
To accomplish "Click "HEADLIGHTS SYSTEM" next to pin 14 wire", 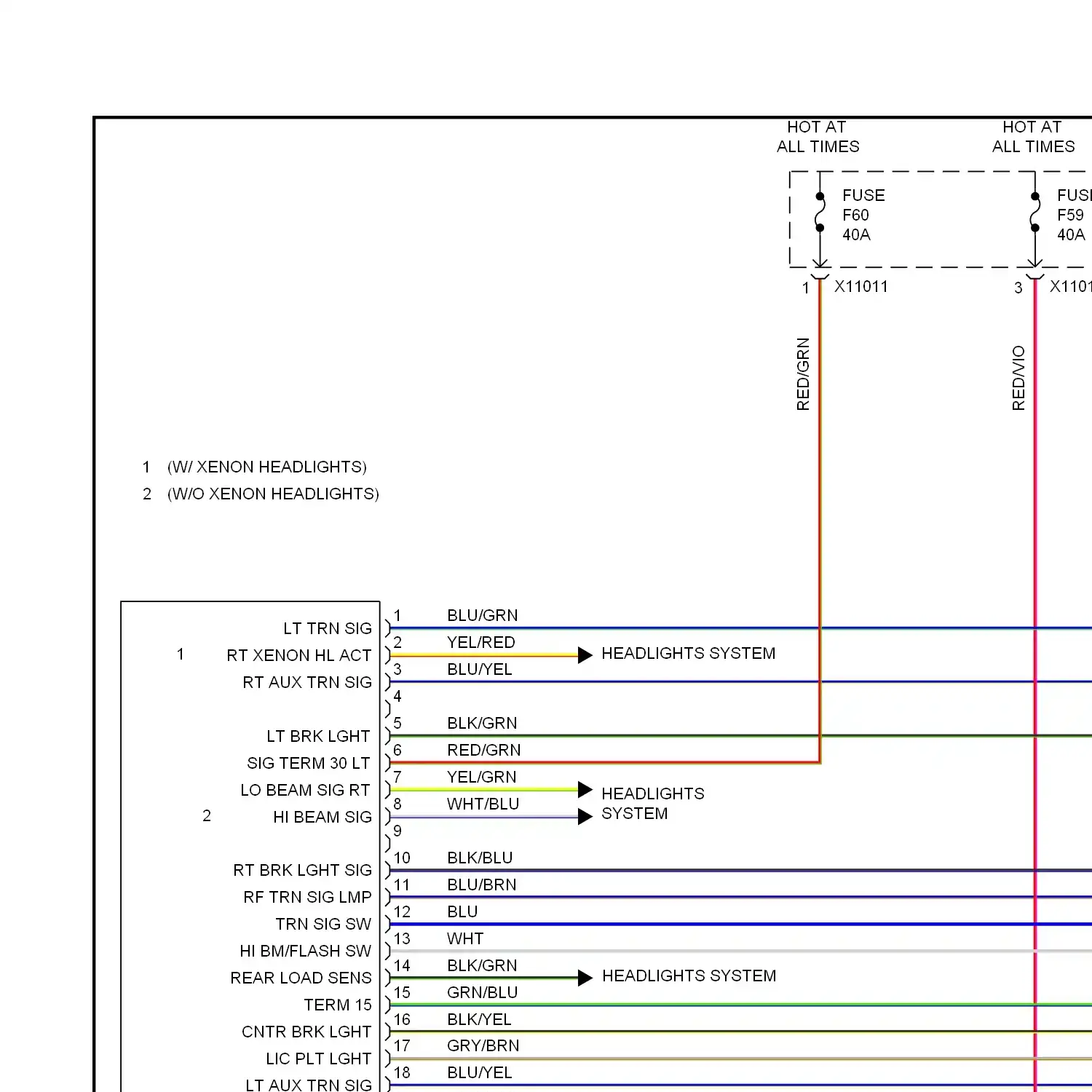I will (689, 976).
